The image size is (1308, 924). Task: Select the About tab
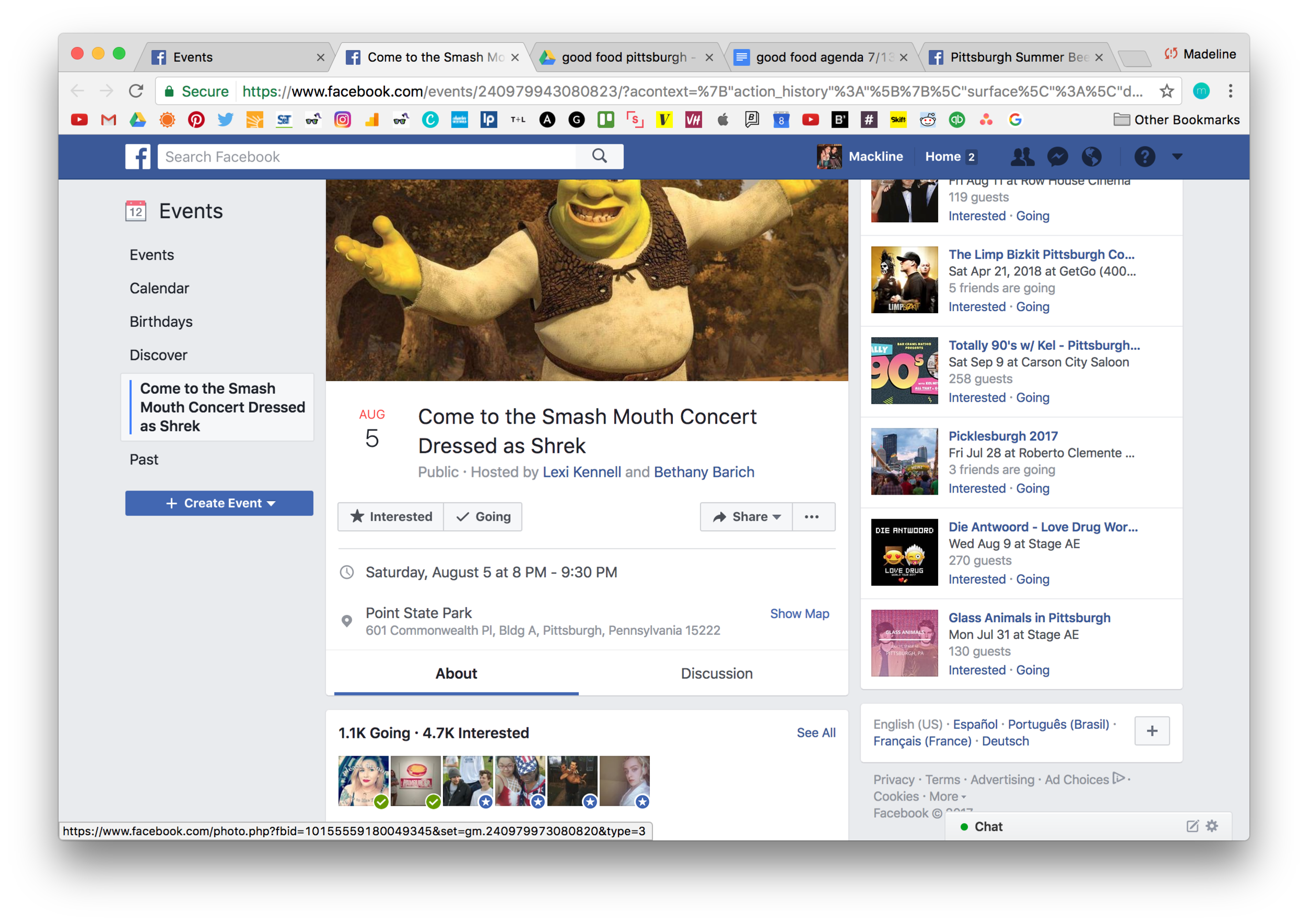click(456, 674)
